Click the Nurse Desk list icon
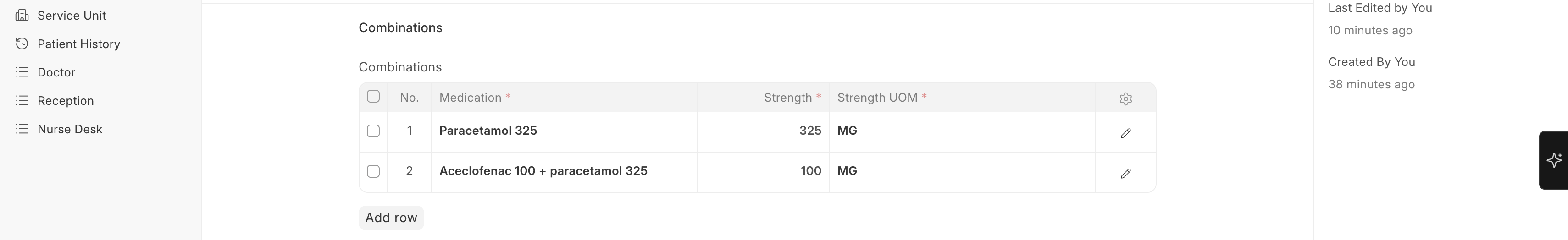1568x240 pixels. (22, 129)
